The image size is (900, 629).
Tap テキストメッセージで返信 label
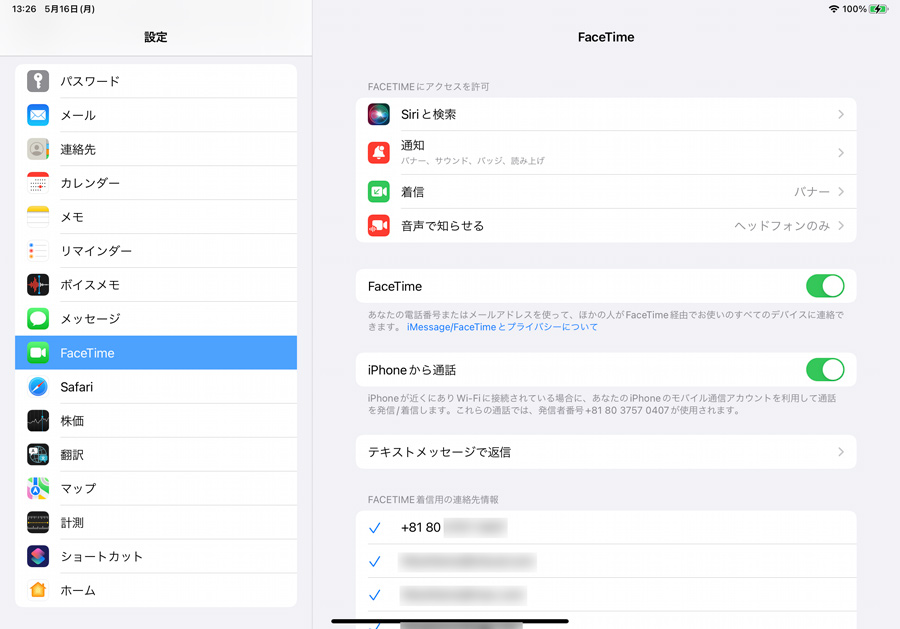439,452
